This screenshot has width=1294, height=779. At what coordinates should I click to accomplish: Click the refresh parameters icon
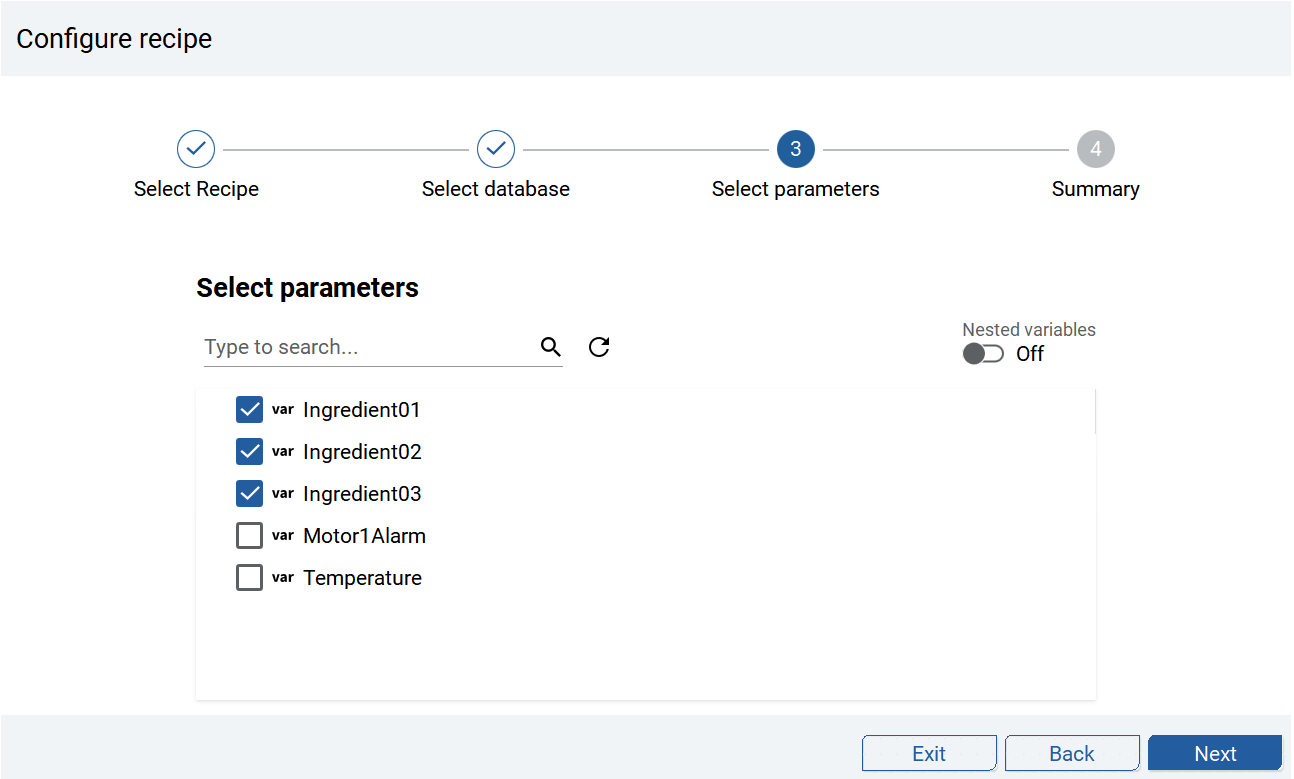click(599, 347)
